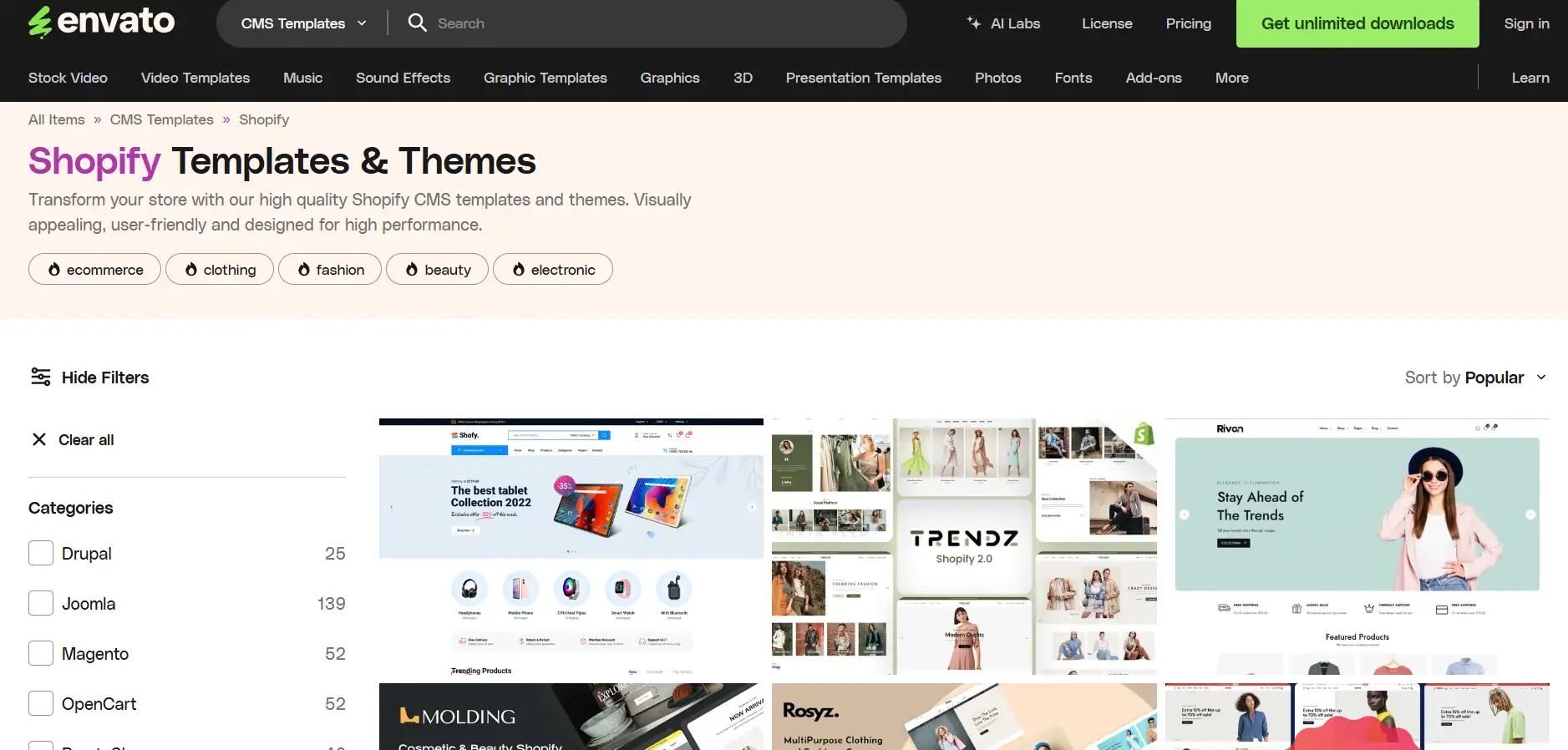Viewport: 1568px width, 750px height.
Task: Click the Drupal count 25
Action: click(x=335, y=553)
